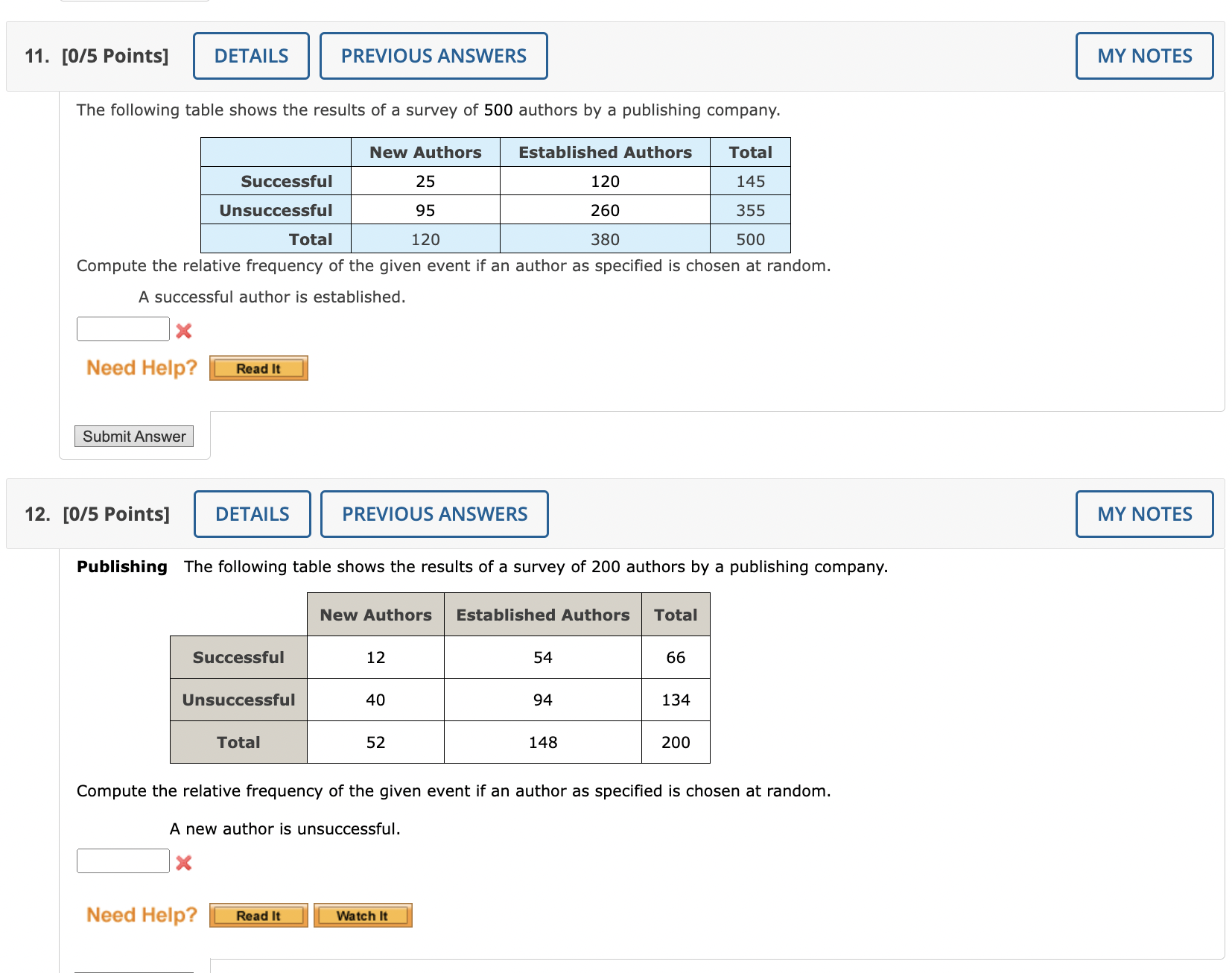The width and height of the screenshot is (1232, 973).
Task: Select the '52' new authors total cell
Action: 375,742
